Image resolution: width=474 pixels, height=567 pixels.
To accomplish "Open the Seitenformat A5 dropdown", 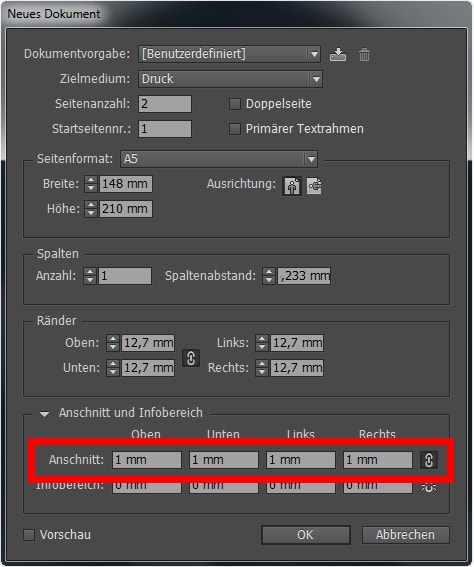I will pyautogui.click(x=219, y=159).
